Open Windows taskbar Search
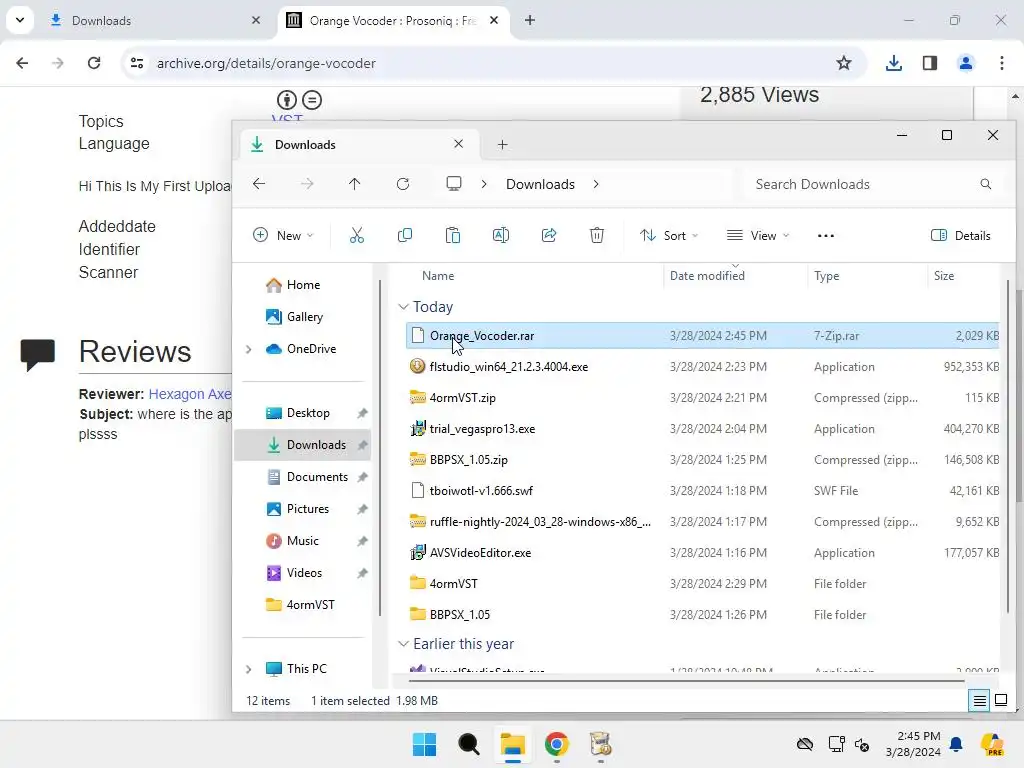This screenshot has height=768, width=1024. [x=469, y=744]
